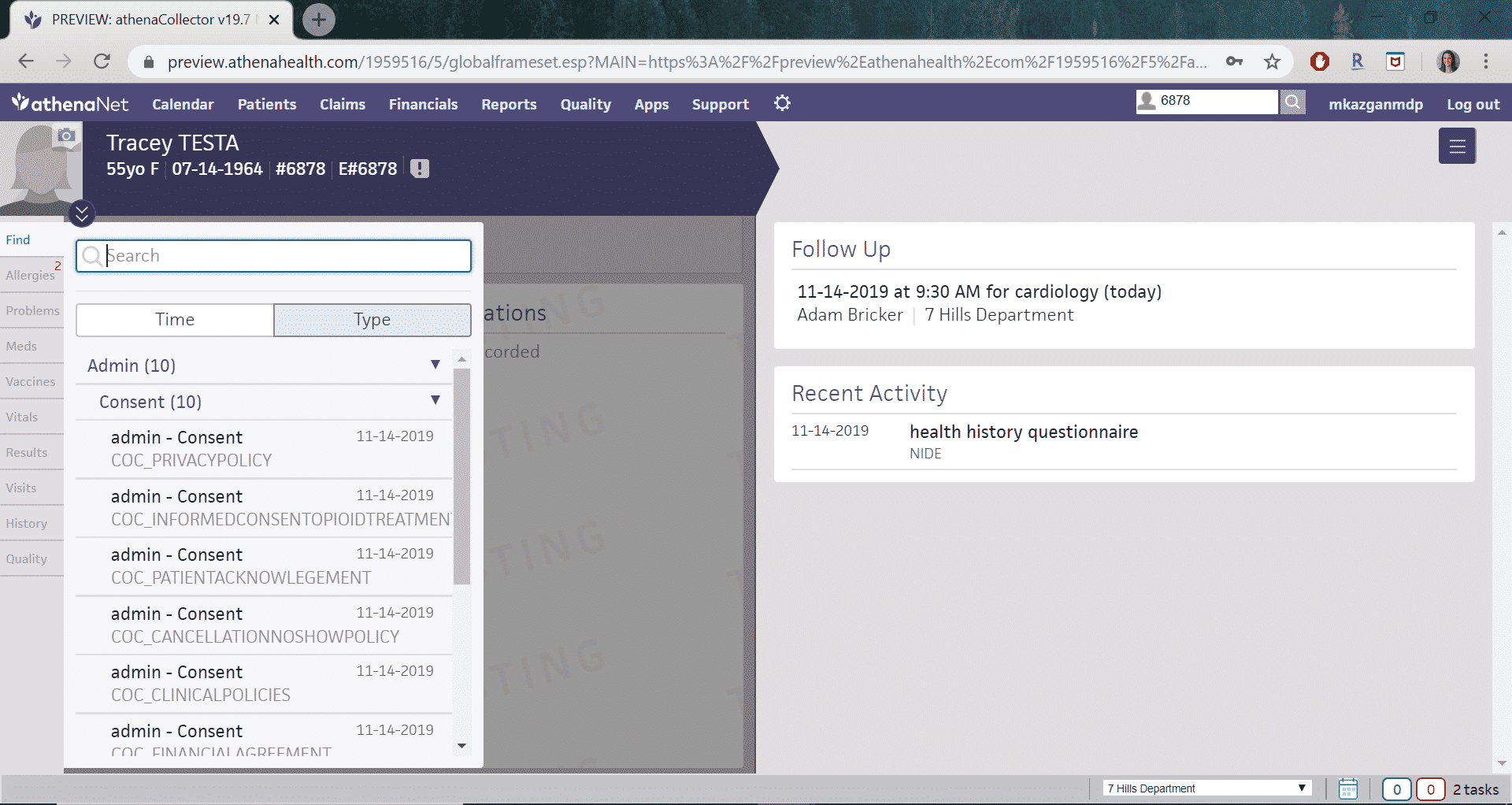Bookmark this page with the star

click(x=1272, y=61)
